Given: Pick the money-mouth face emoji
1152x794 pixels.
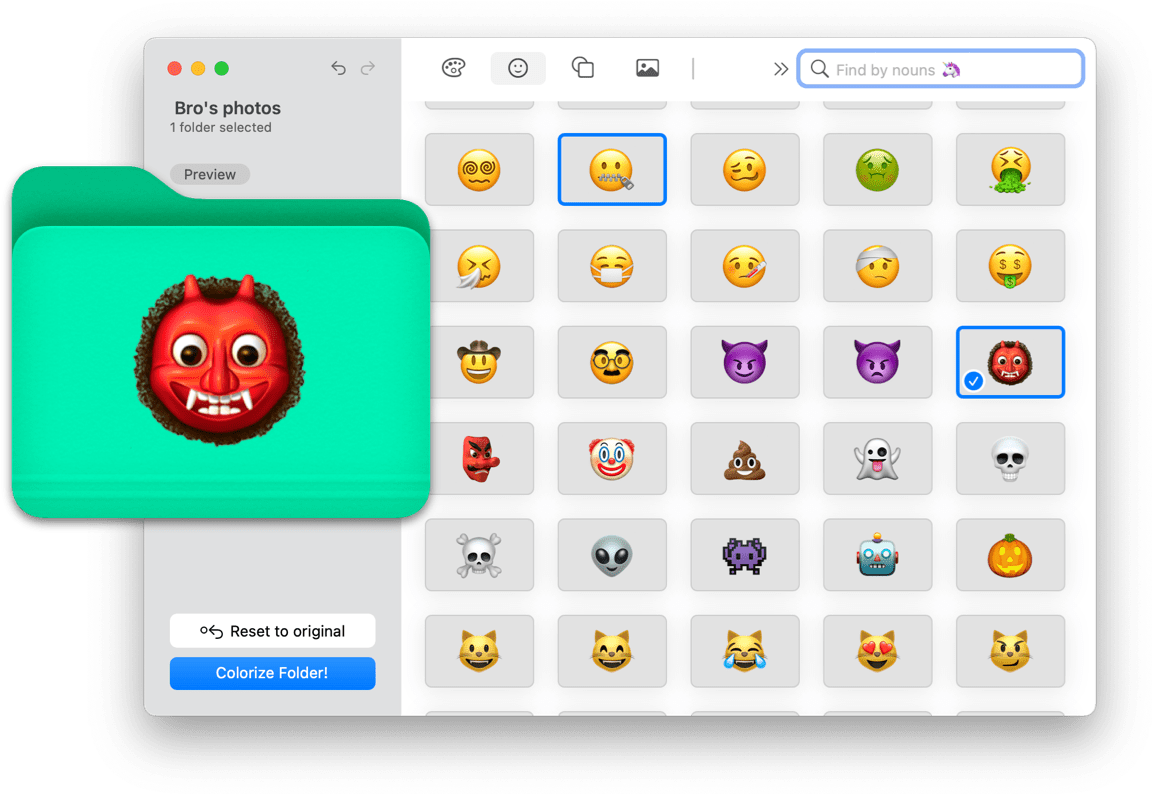Looking at the screenshot, I should 1010,266.
